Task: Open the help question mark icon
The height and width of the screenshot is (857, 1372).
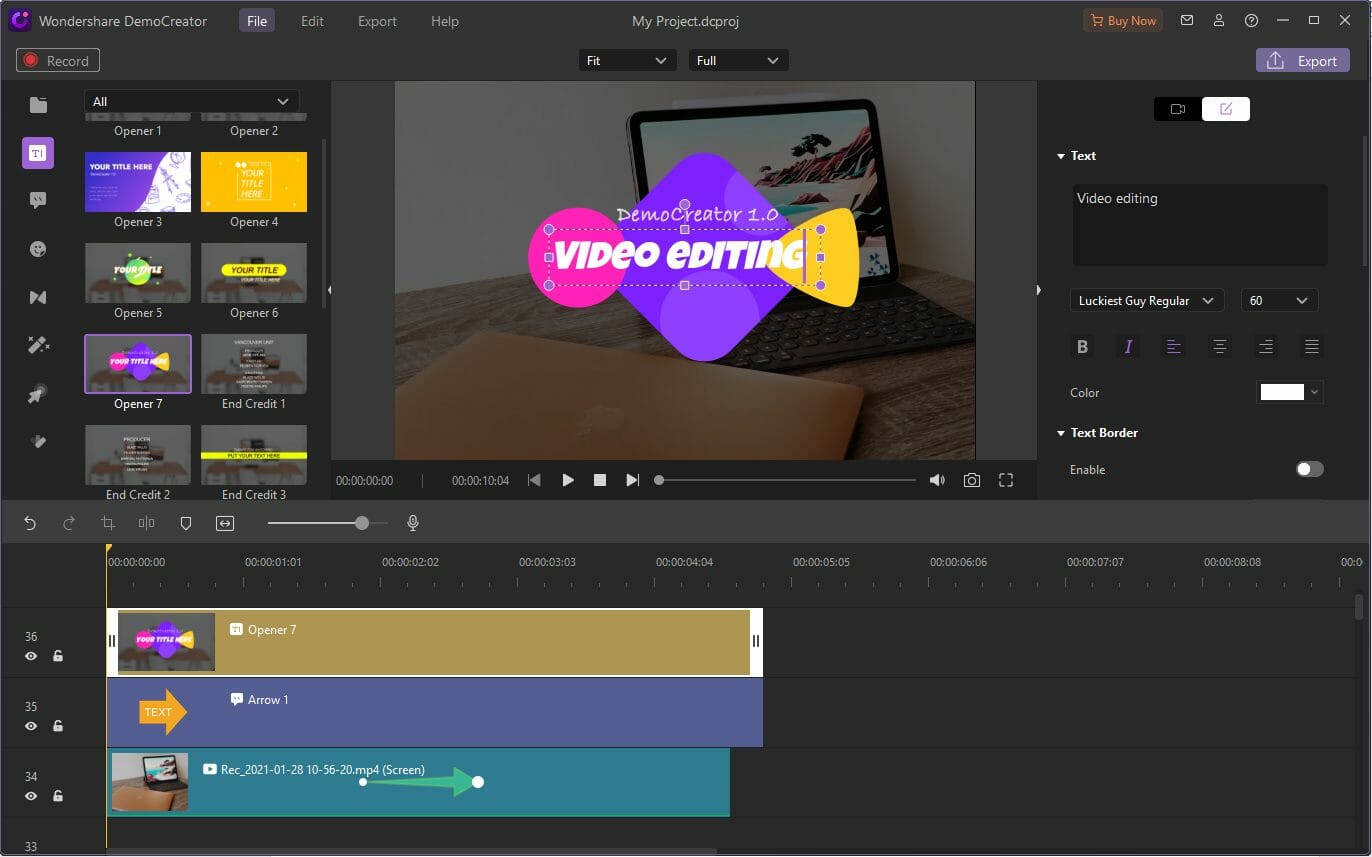Action: point(1251,20)
